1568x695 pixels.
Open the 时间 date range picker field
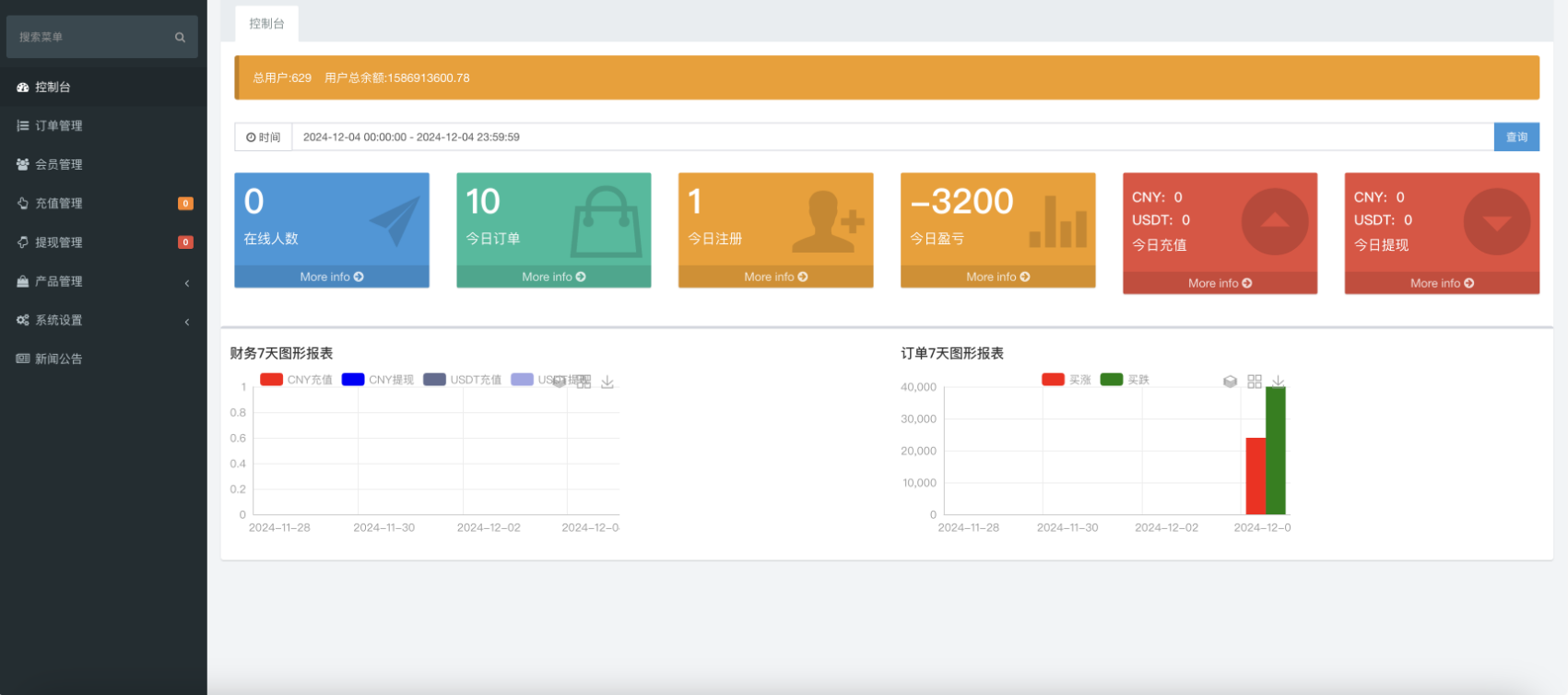(x=891, y=137)
